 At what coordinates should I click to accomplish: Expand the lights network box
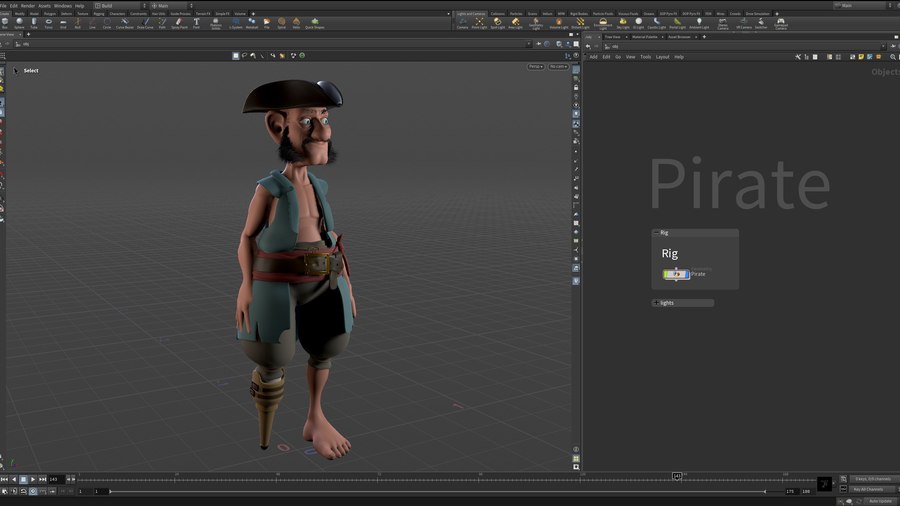657,302
